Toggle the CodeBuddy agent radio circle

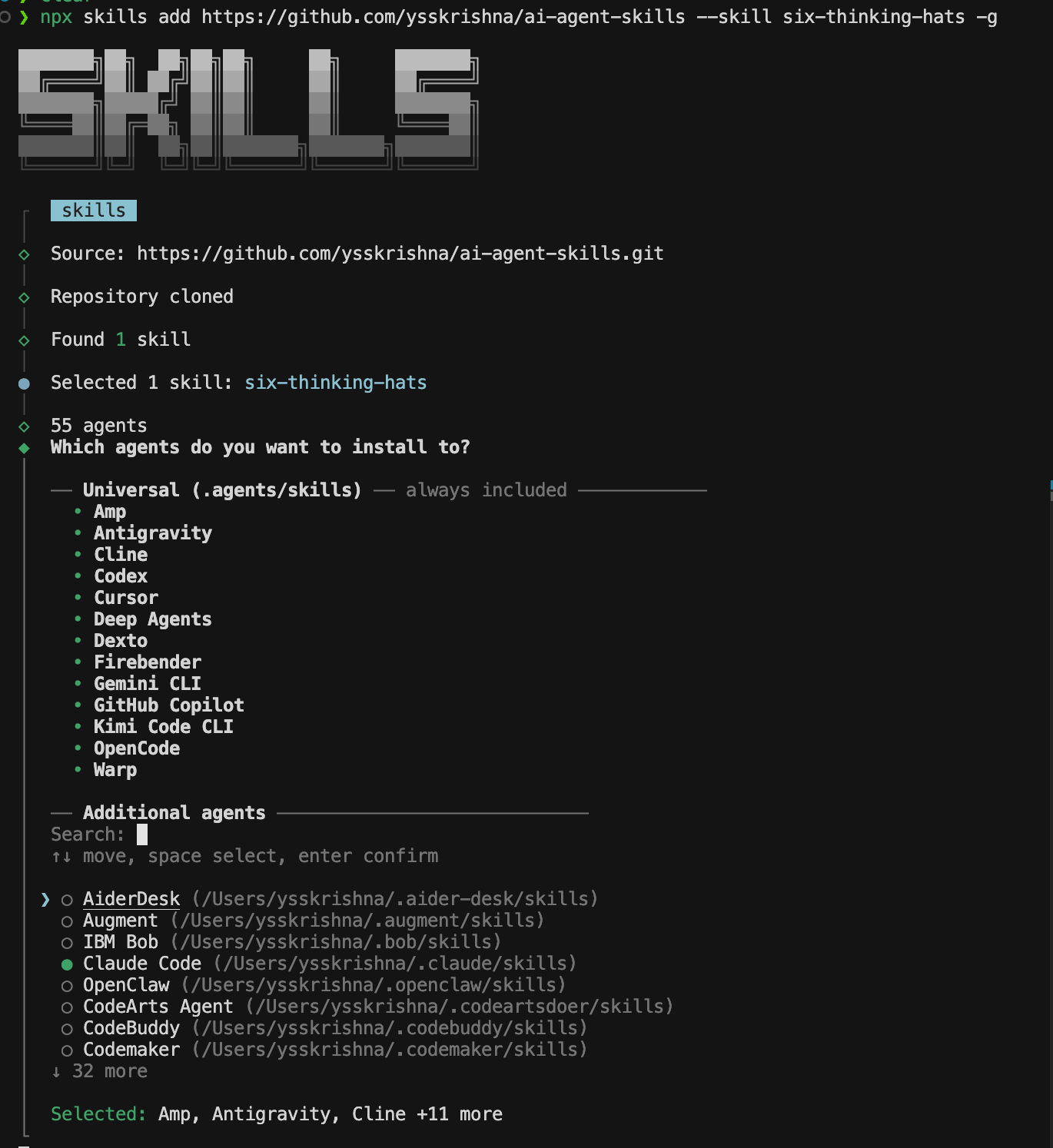tap(67, 1029)
